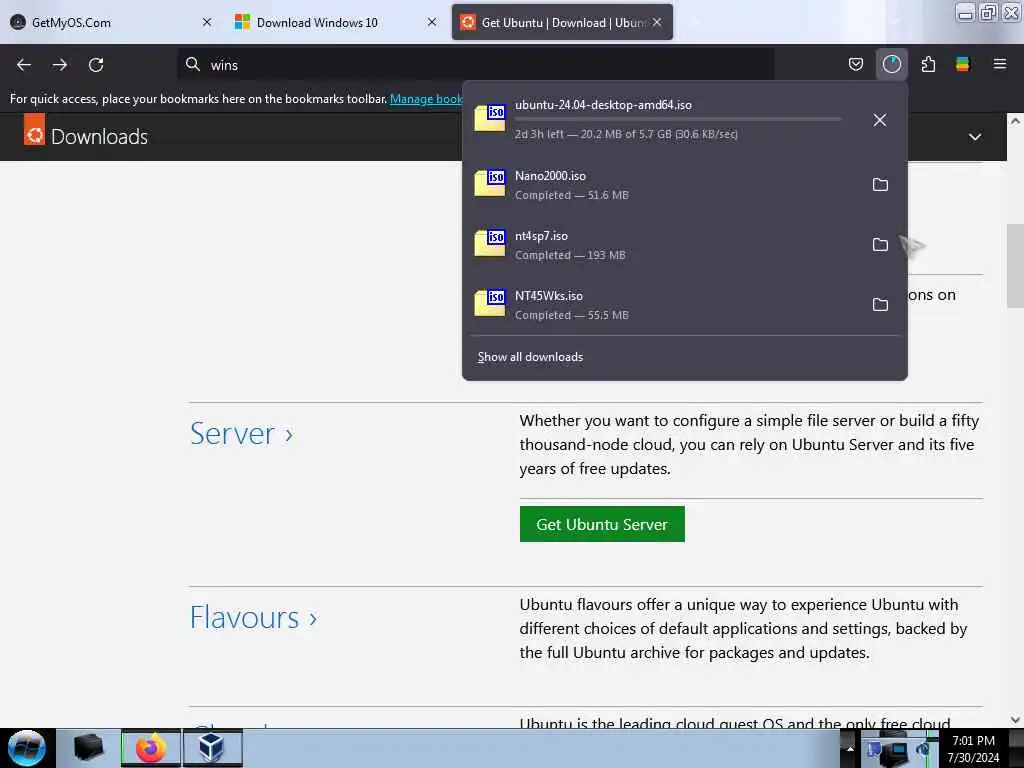The height and width of the screenshot is (768, 1024).
Task: Open the NT45Wks.iso completed download
Action: point(664,305)
